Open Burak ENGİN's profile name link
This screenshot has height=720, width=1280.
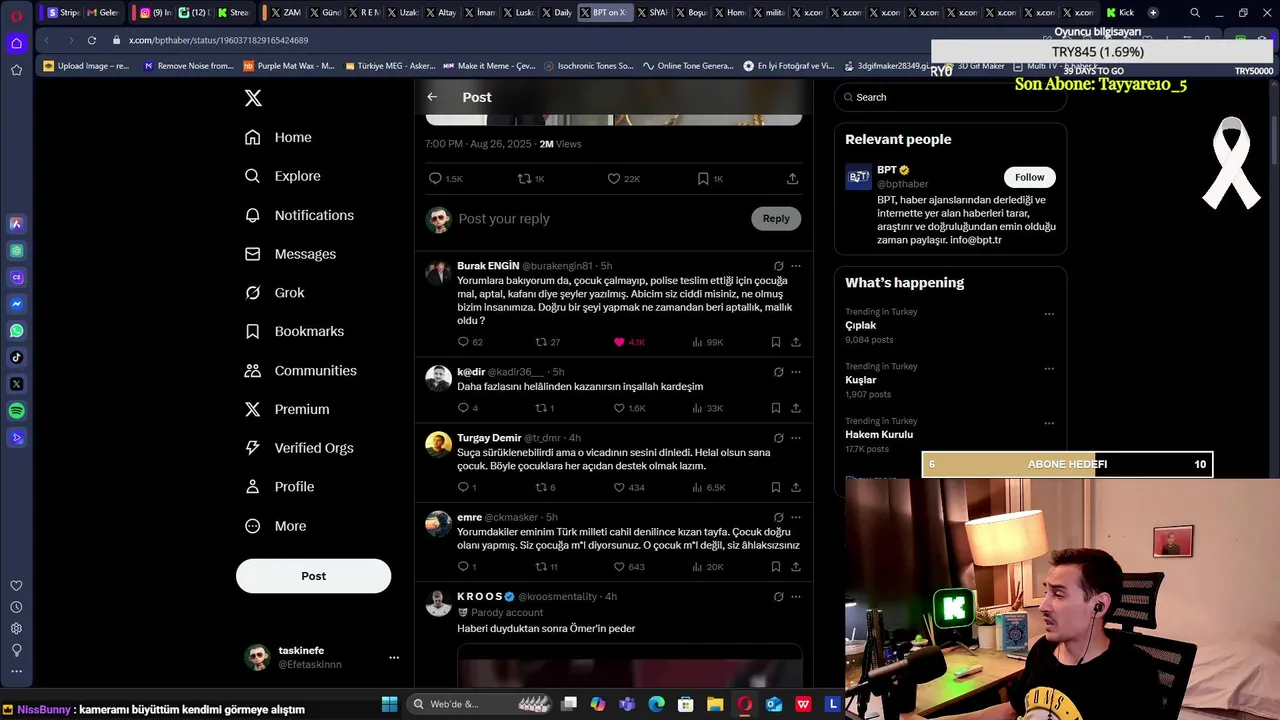[488, 266]
